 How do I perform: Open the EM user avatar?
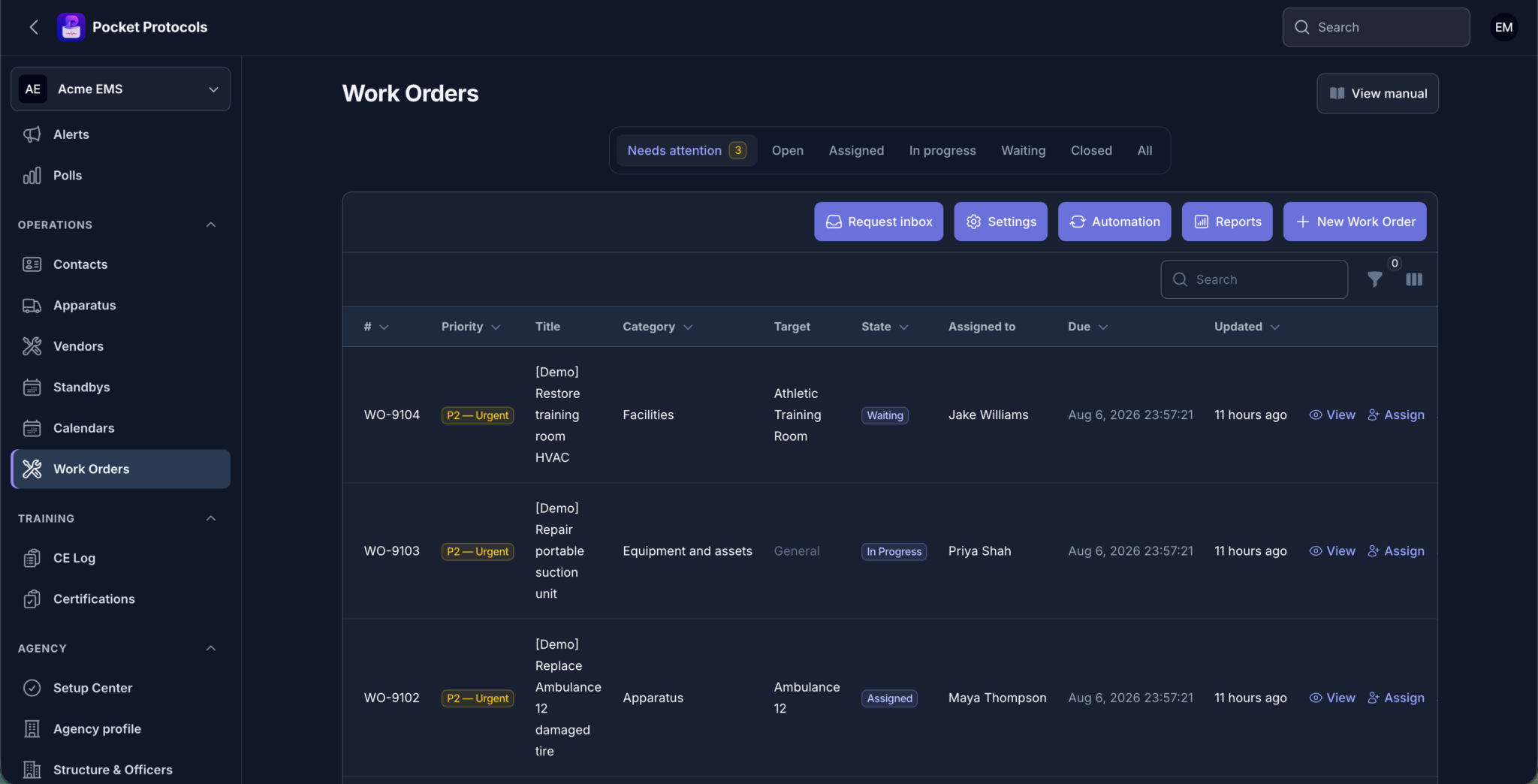1503,27
